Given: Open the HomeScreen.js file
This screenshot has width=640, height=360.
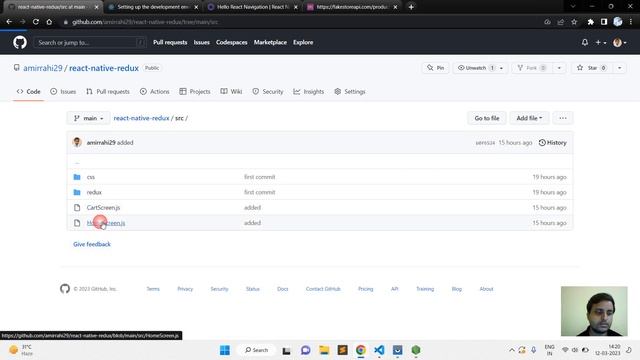Looking at the screenshot, I should point(106,223).
